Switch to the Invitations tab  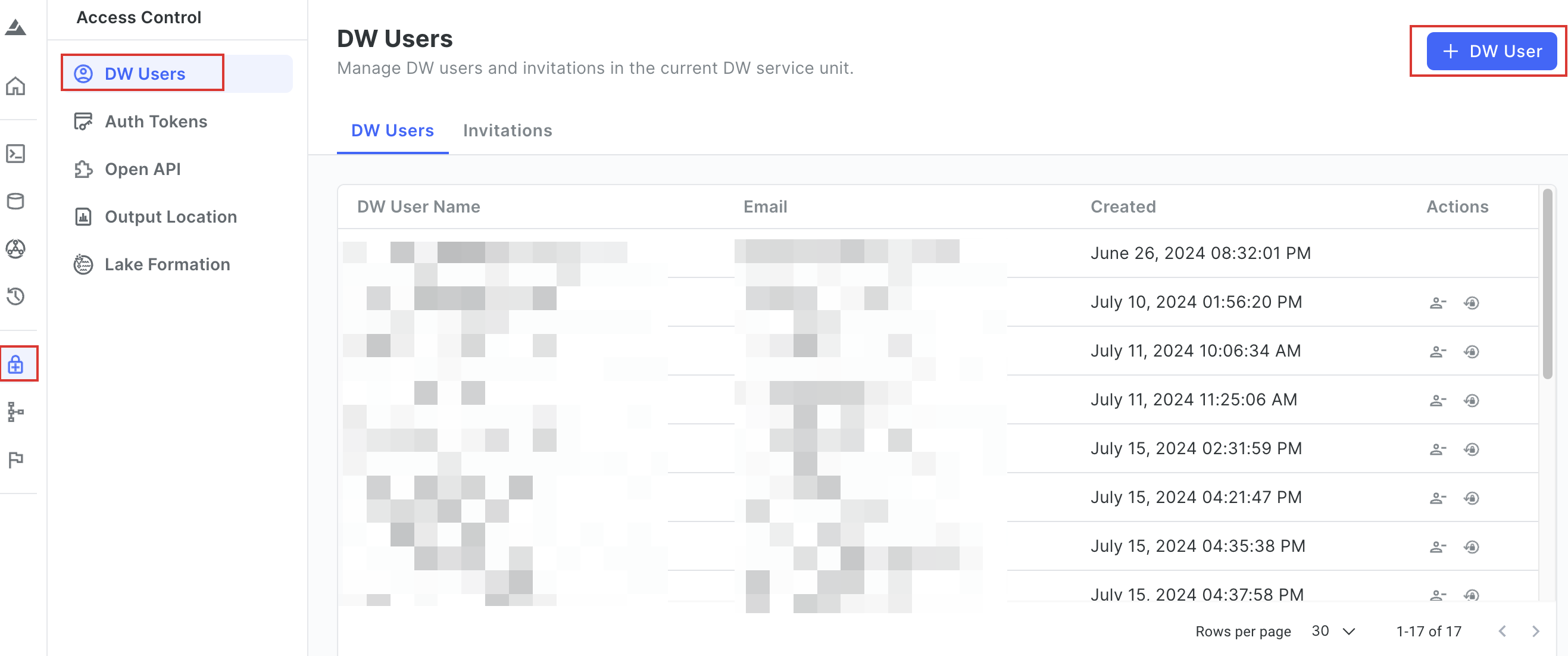(508, 130)
